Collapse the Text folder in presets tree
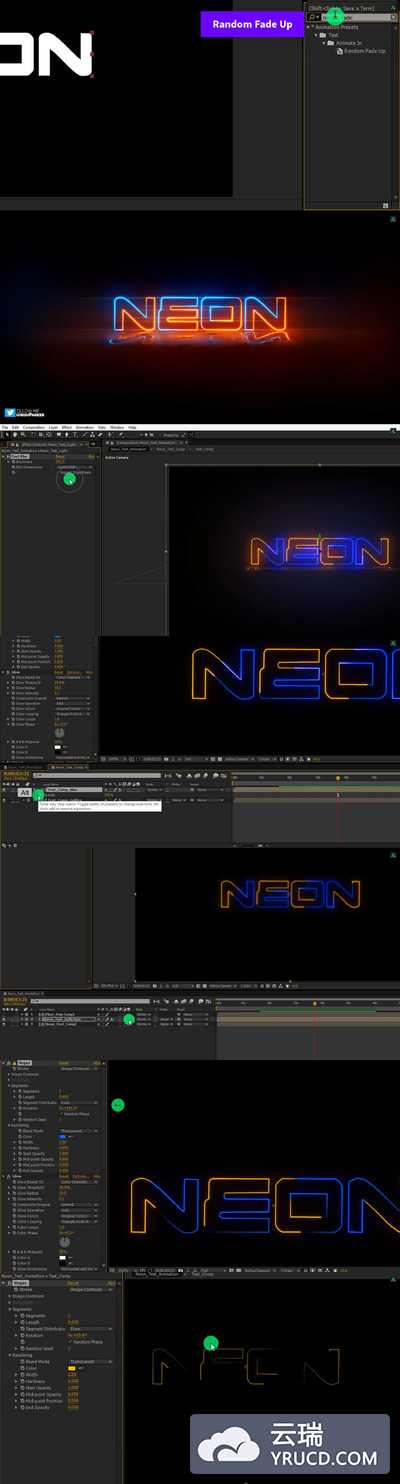The width and height of the screenshot is (400, 1484). point(317,35)
